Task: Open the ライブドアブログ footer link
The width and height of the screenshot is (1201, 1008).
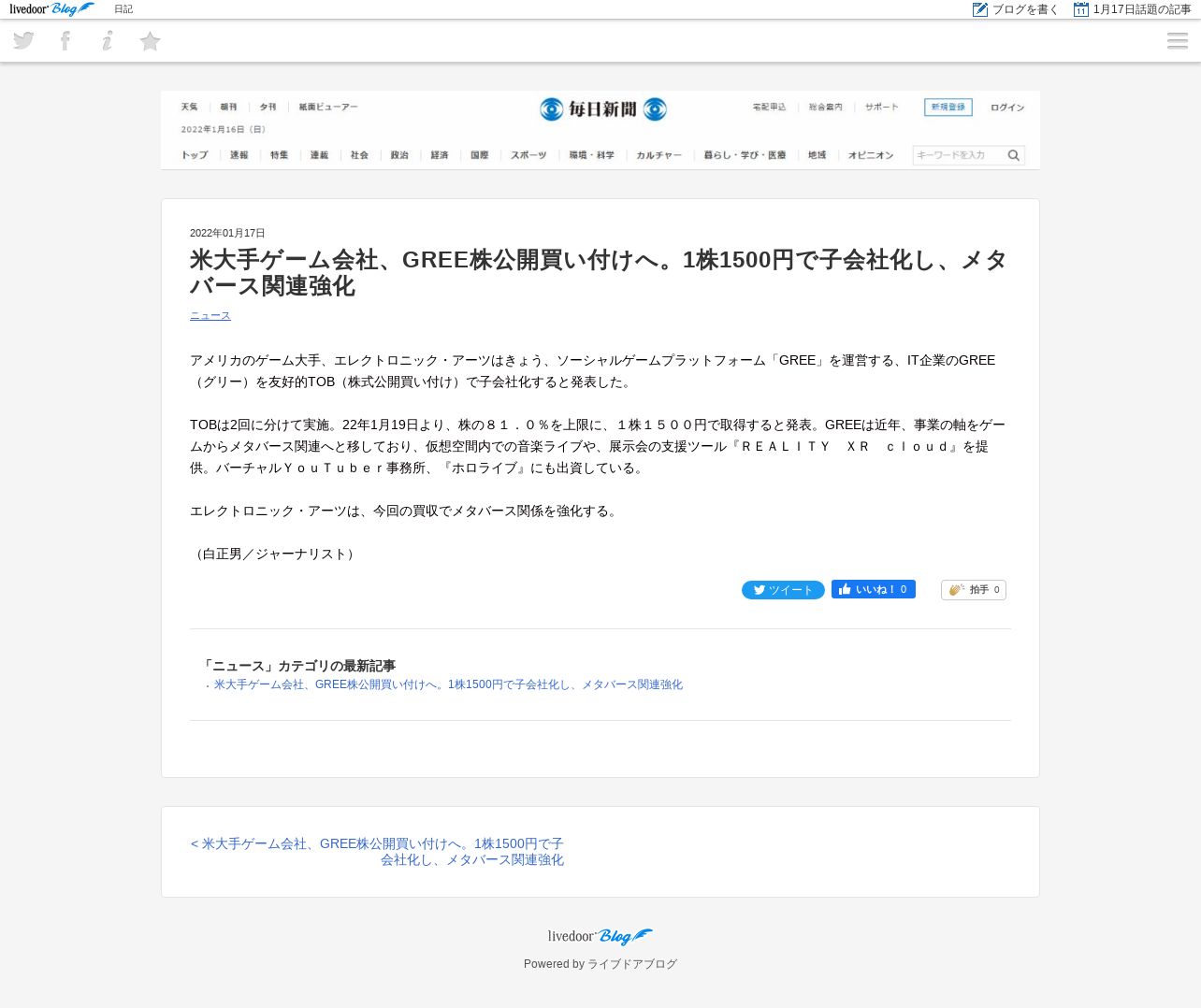Action: 632,964
